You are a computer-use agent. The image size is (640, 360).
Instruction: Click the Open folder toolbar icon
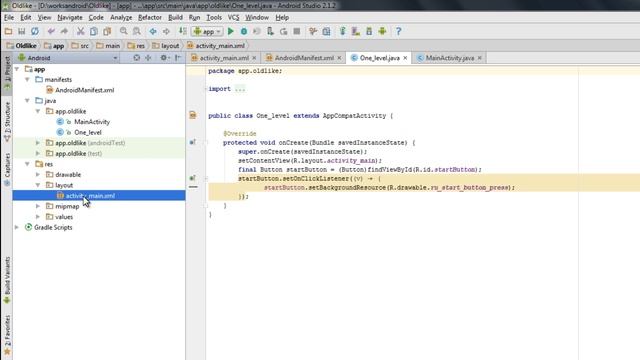pyautogui.click(x=8, y=31)
